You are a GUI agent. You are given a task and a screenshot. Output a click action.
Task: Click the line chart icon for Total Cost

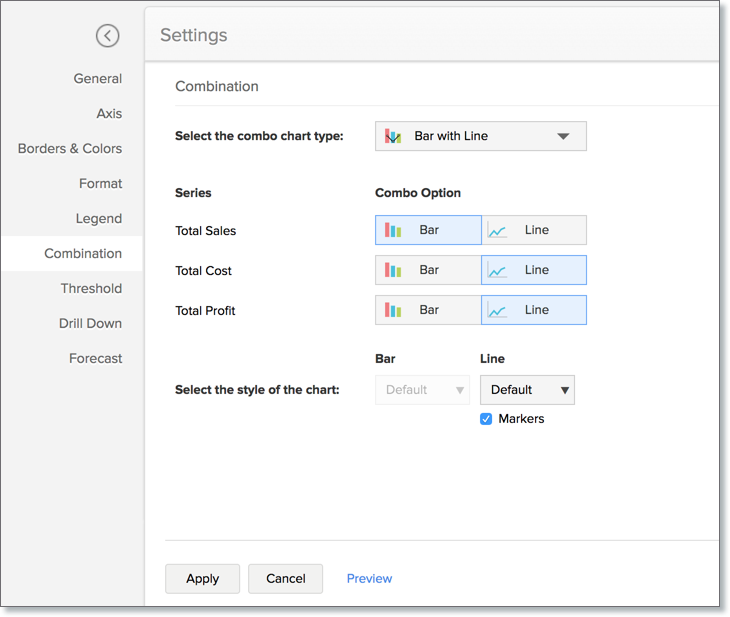[497, 270]
